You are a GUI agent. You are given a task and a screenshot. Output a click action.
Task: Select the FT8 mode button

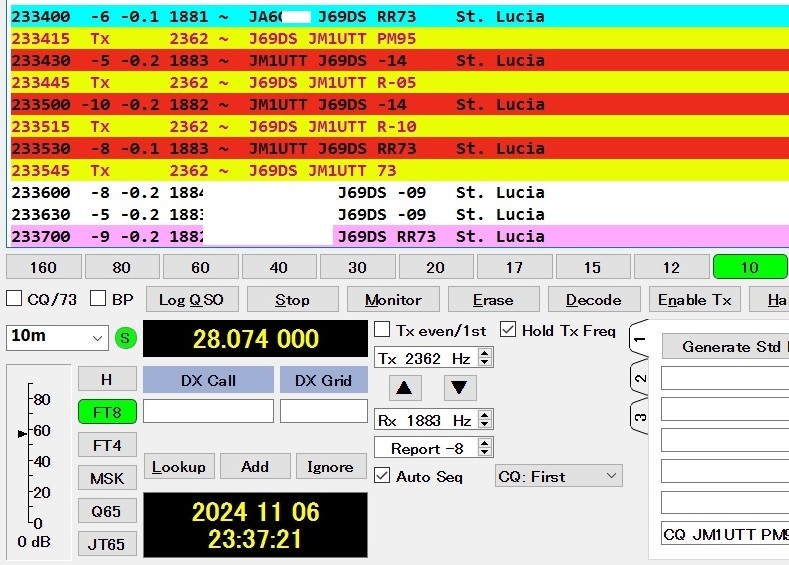107,412
